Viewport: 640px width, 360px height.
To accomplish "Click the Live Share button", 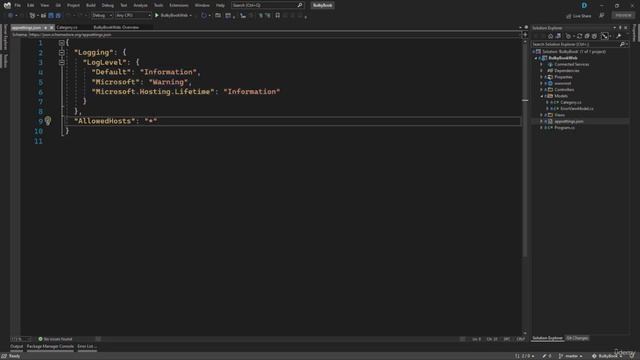I will (x=579, y=16).
